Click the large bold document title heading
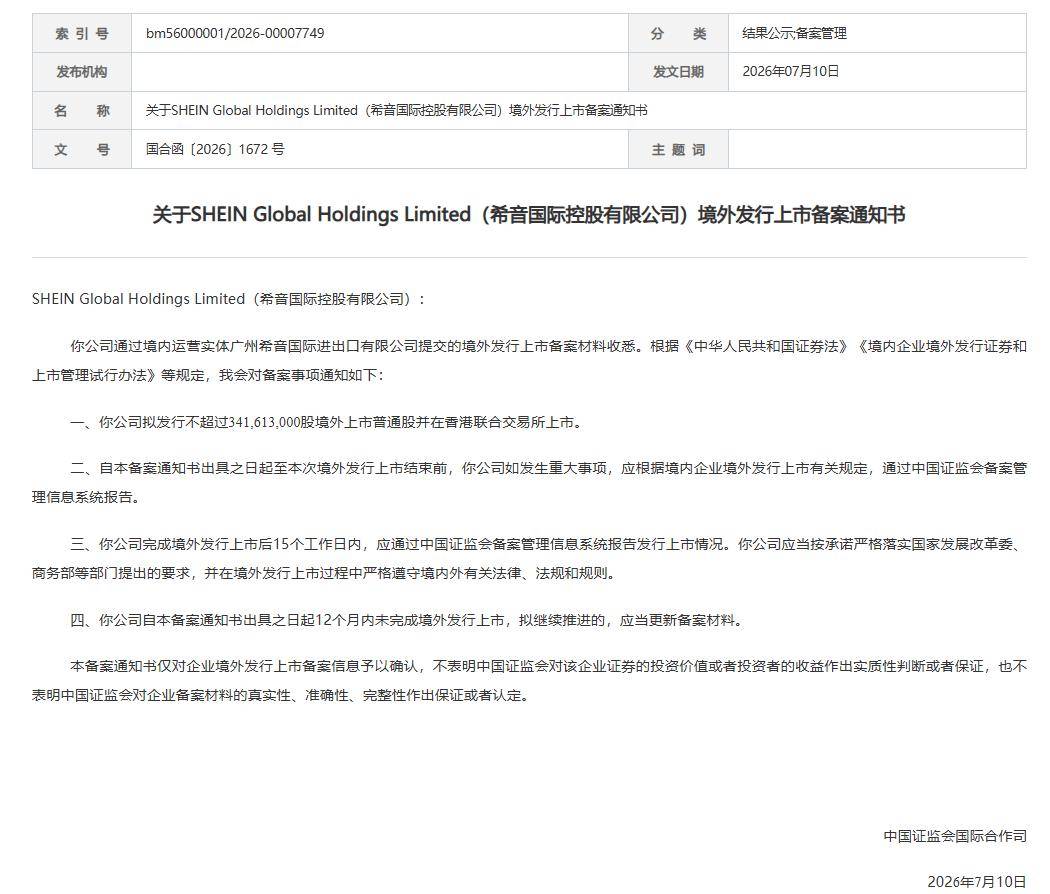Screen dimensions: 1050x894 pyautogui.click(x=529, y=215)
